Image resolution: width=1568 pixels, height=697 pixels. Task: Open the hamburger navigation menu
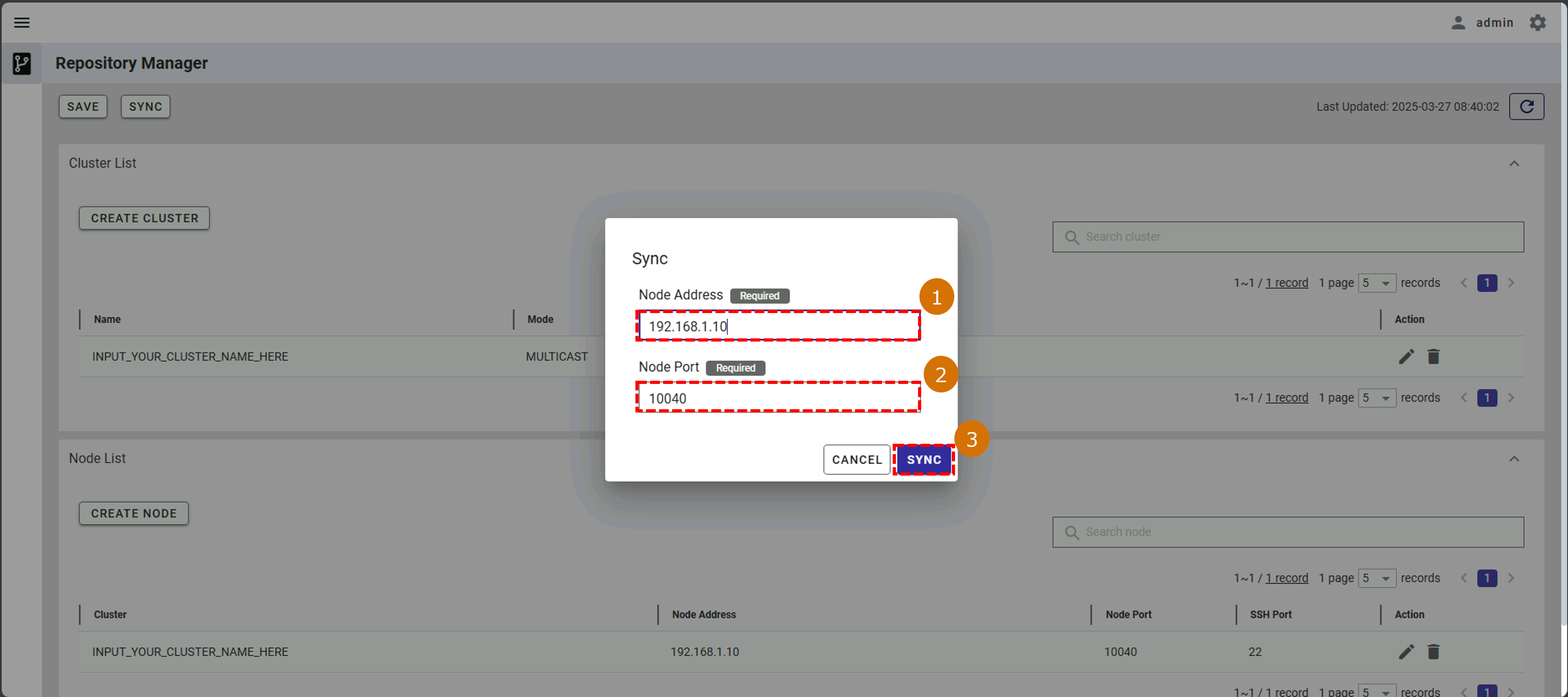[22, 22]
